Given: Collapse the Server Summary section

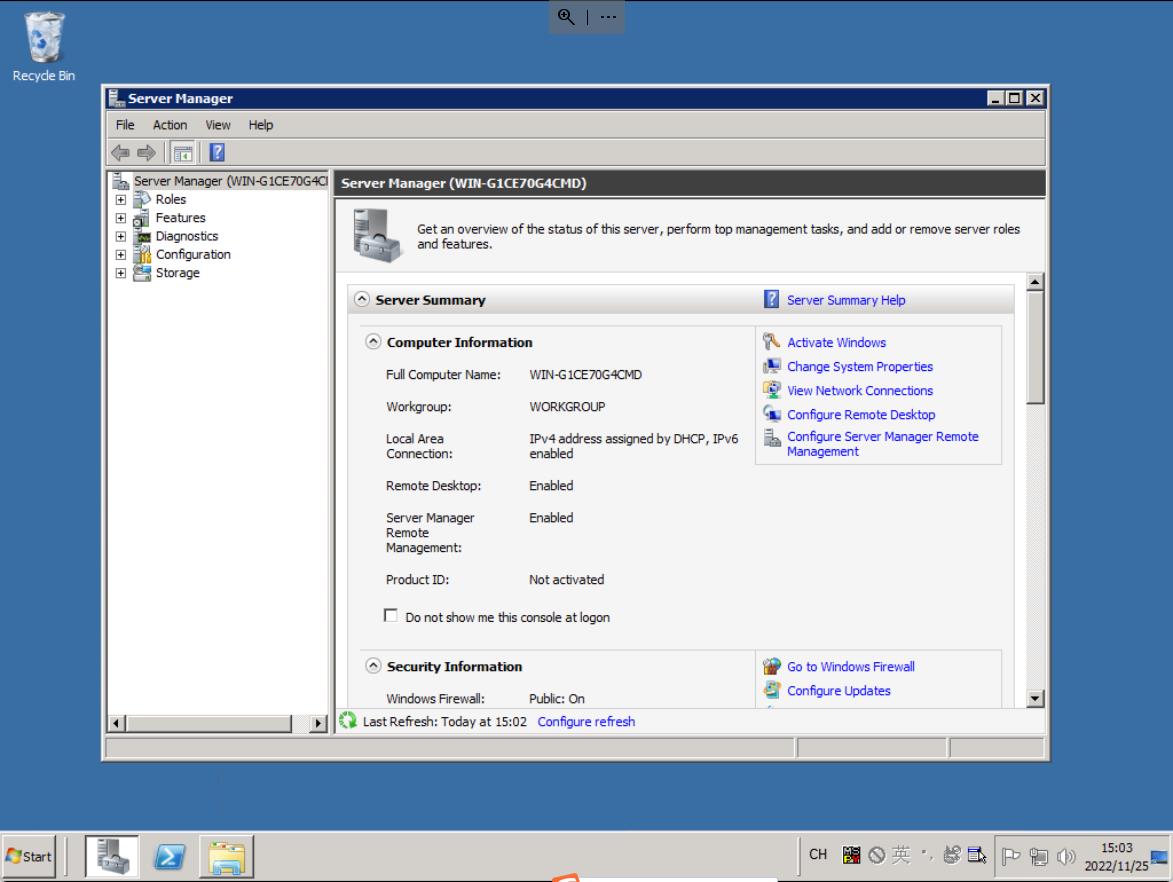Looking at the screenshot, I should coord(362,299).
